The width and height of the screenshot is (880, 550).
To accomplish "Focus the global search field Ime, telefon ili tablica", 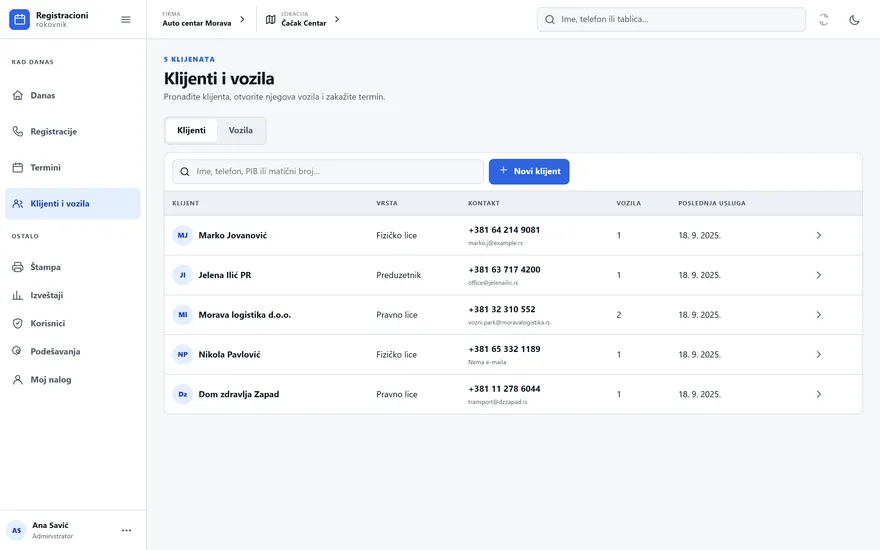I will pos(671,20).
